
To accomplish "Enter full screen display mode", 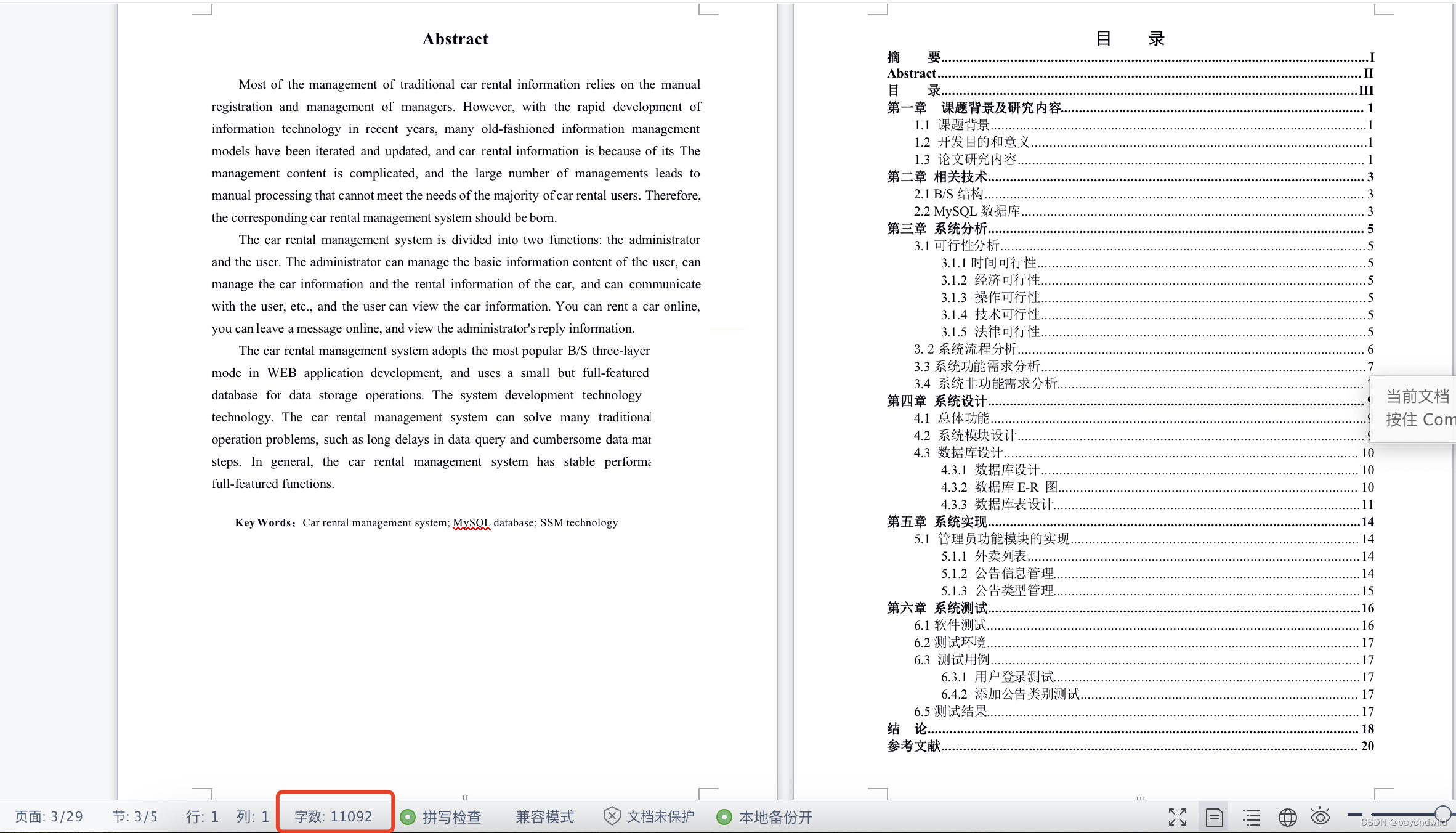I will point(1177,817).
